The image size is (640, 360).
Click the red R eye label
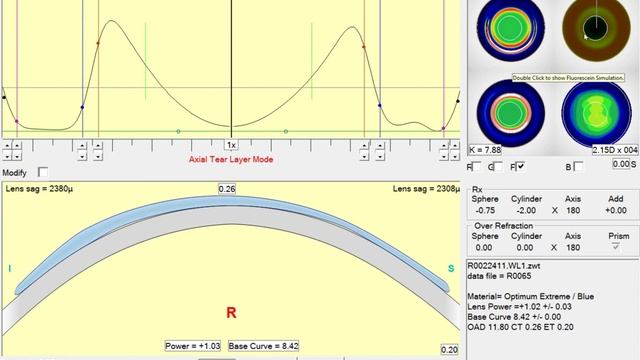coord(231,313)
